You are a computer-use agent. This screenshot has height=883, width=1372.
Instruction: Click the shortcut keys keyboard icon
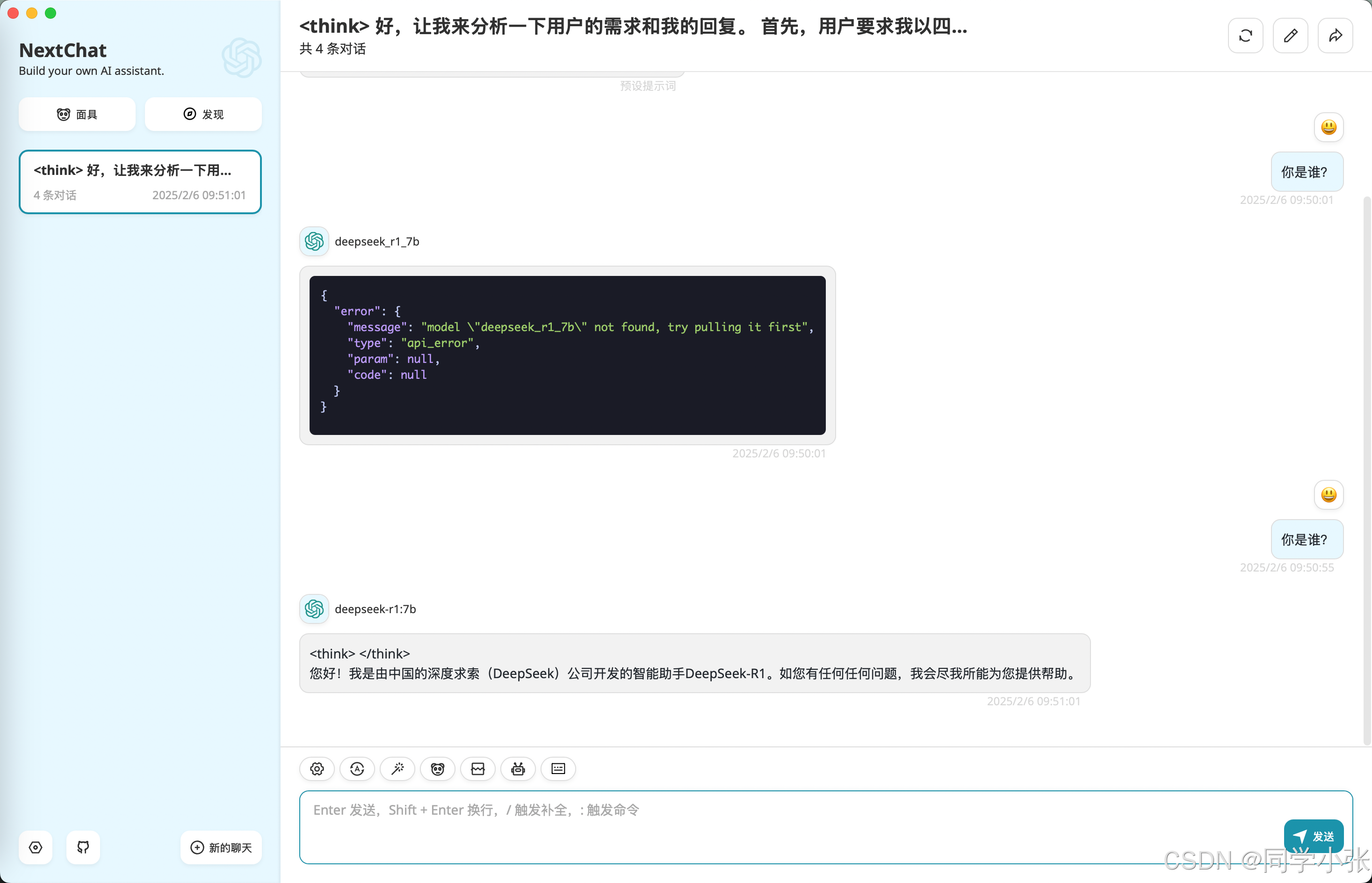558,769
